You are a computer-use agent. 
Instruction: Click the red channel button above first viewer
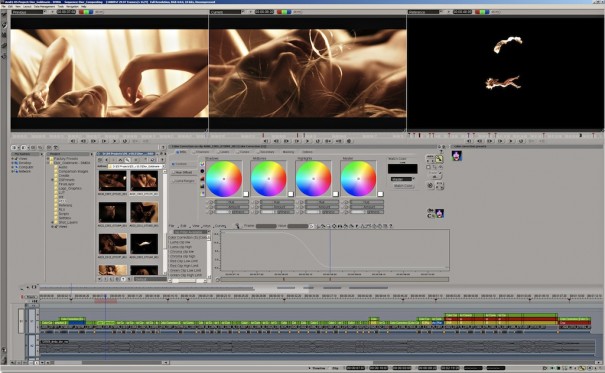tap(81, 12)
